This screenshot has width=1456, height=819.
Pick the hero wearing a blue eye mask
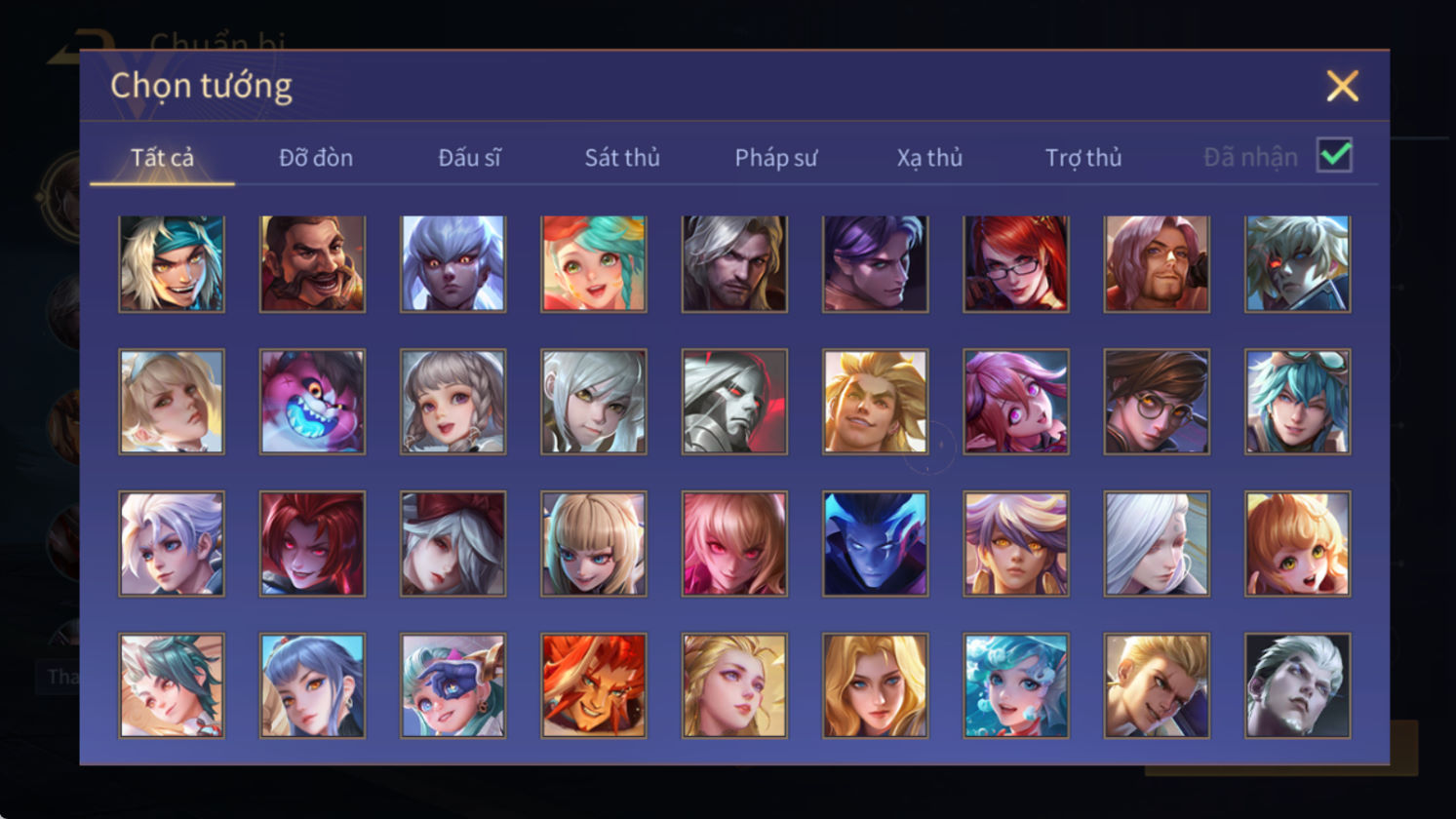click(453, 685)
